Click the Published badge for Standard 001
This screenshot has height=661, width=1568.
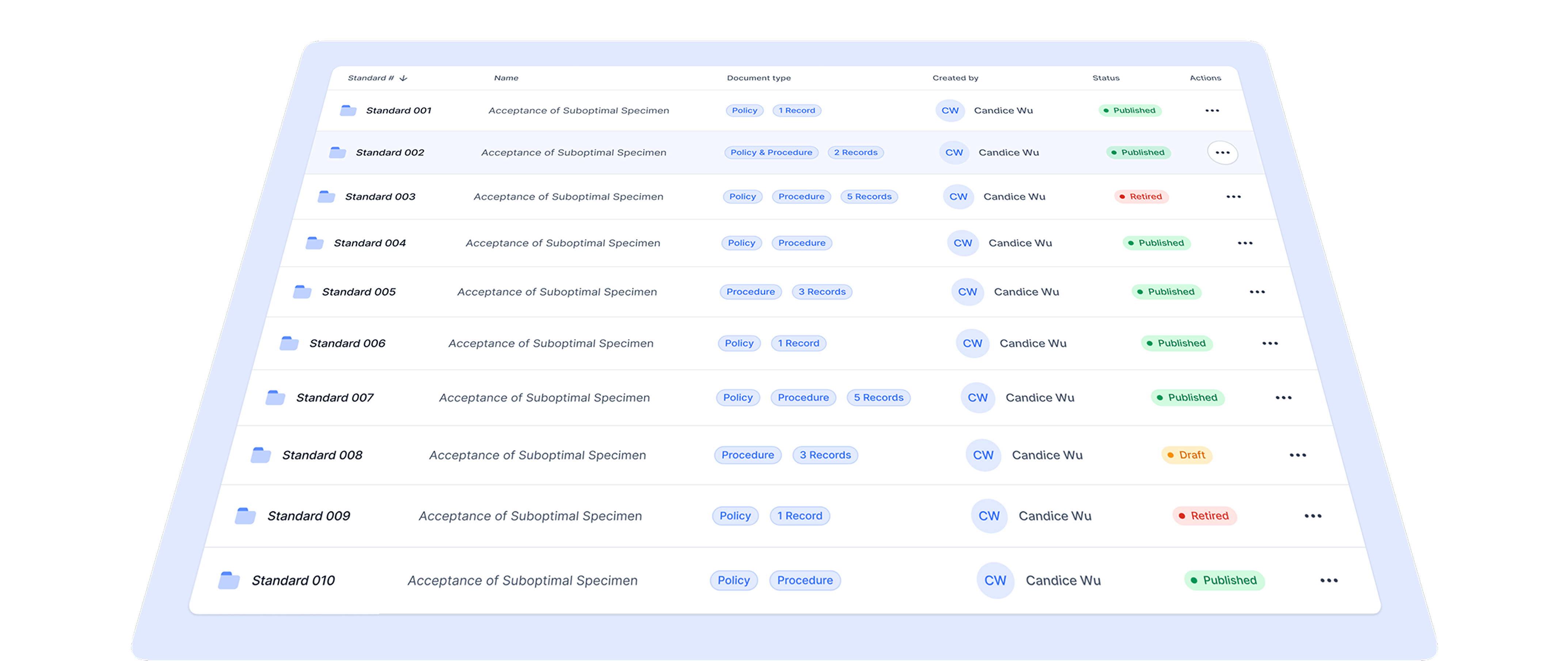1130,110
